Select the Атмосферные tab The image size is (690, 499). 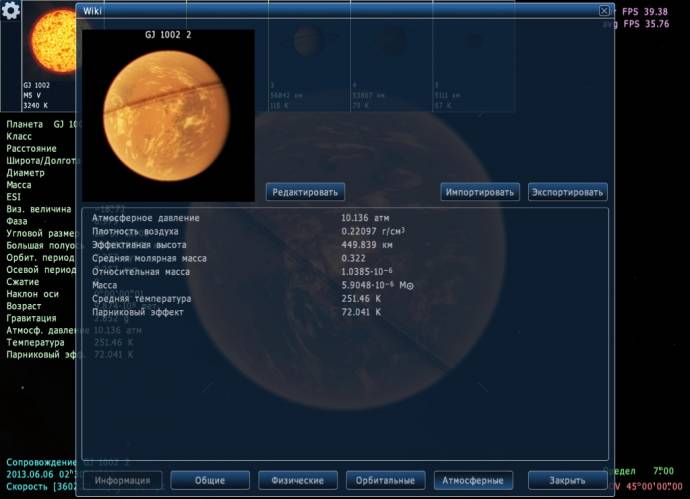[473, 481]
